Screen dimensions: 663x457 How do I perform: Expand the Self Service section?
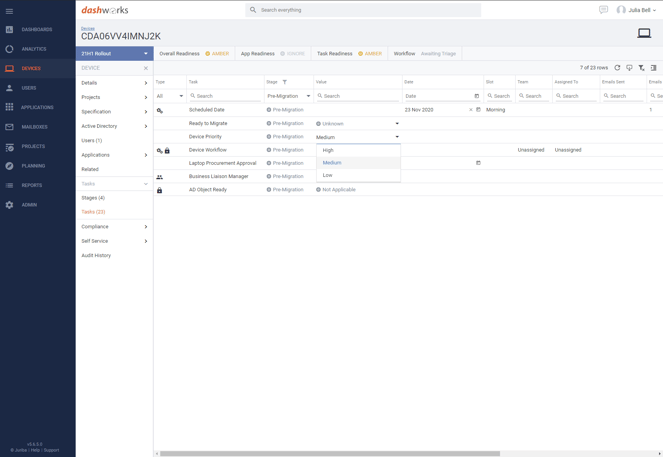coord(115,241)
